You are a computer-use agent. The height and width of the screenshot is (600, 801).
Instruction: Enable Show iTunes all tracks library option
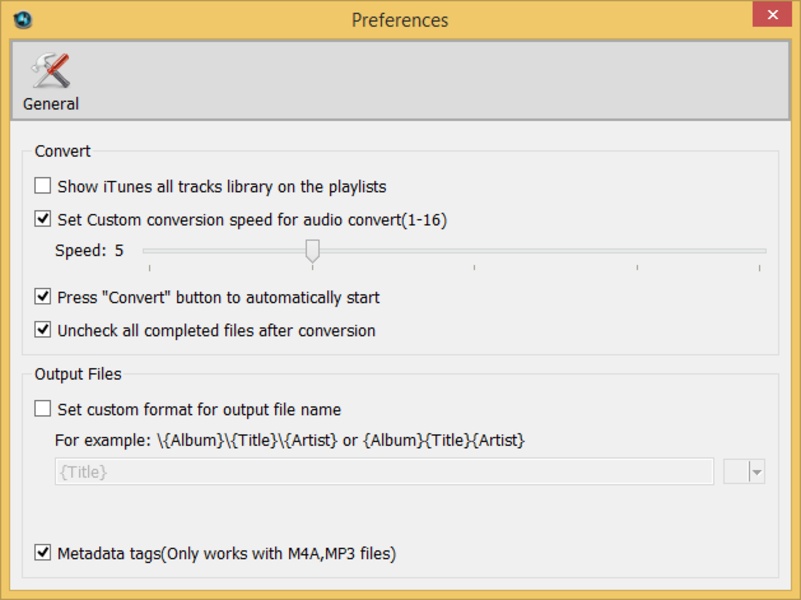(x=43, y=186)
